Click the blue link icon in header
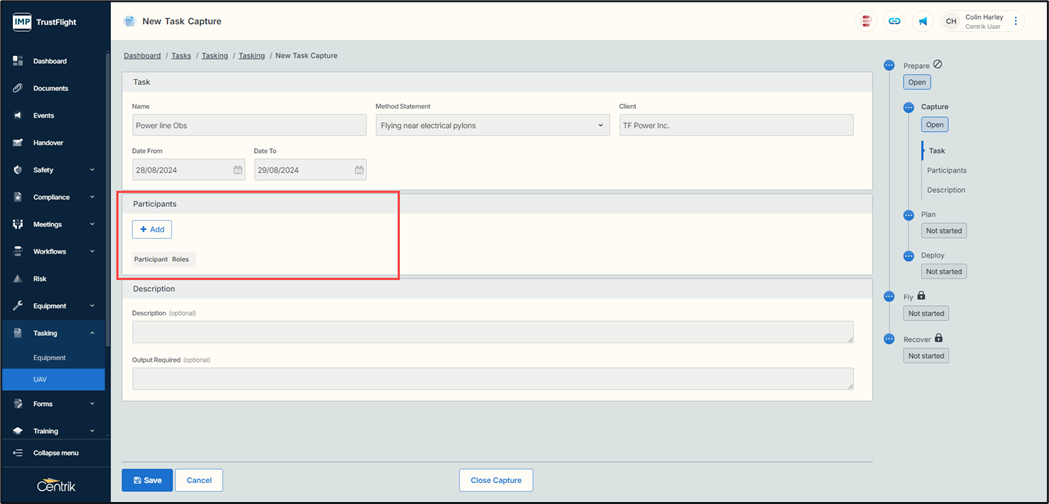Viewport: 1049px width, 504px height. click(894, 21)
